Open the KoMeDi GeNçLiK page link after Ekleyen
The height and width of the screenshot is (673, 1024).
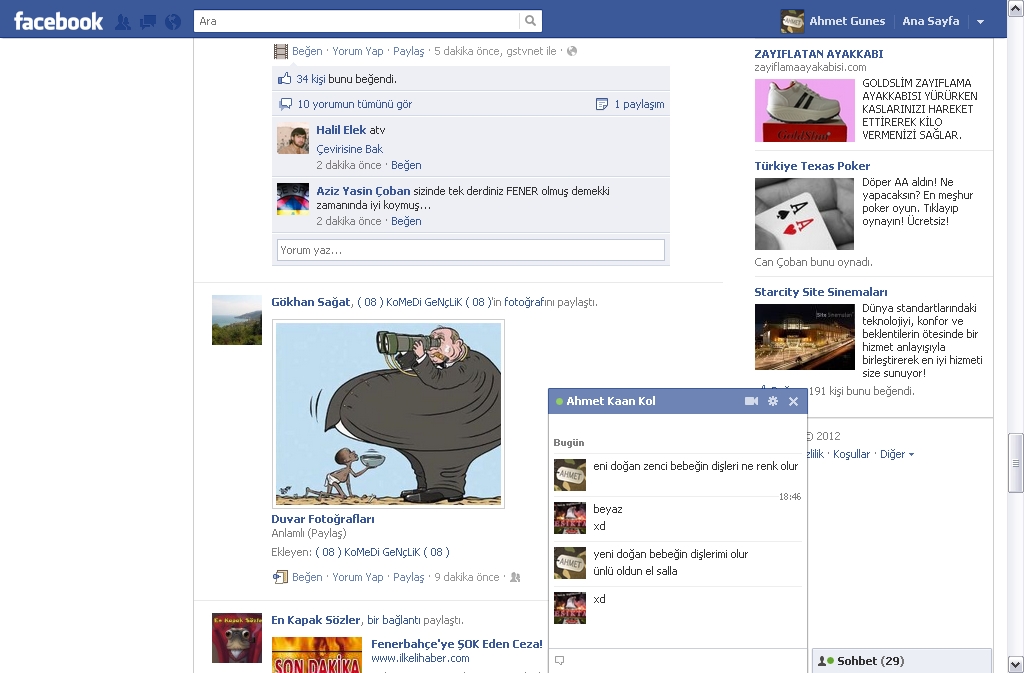tap(382, 552)
